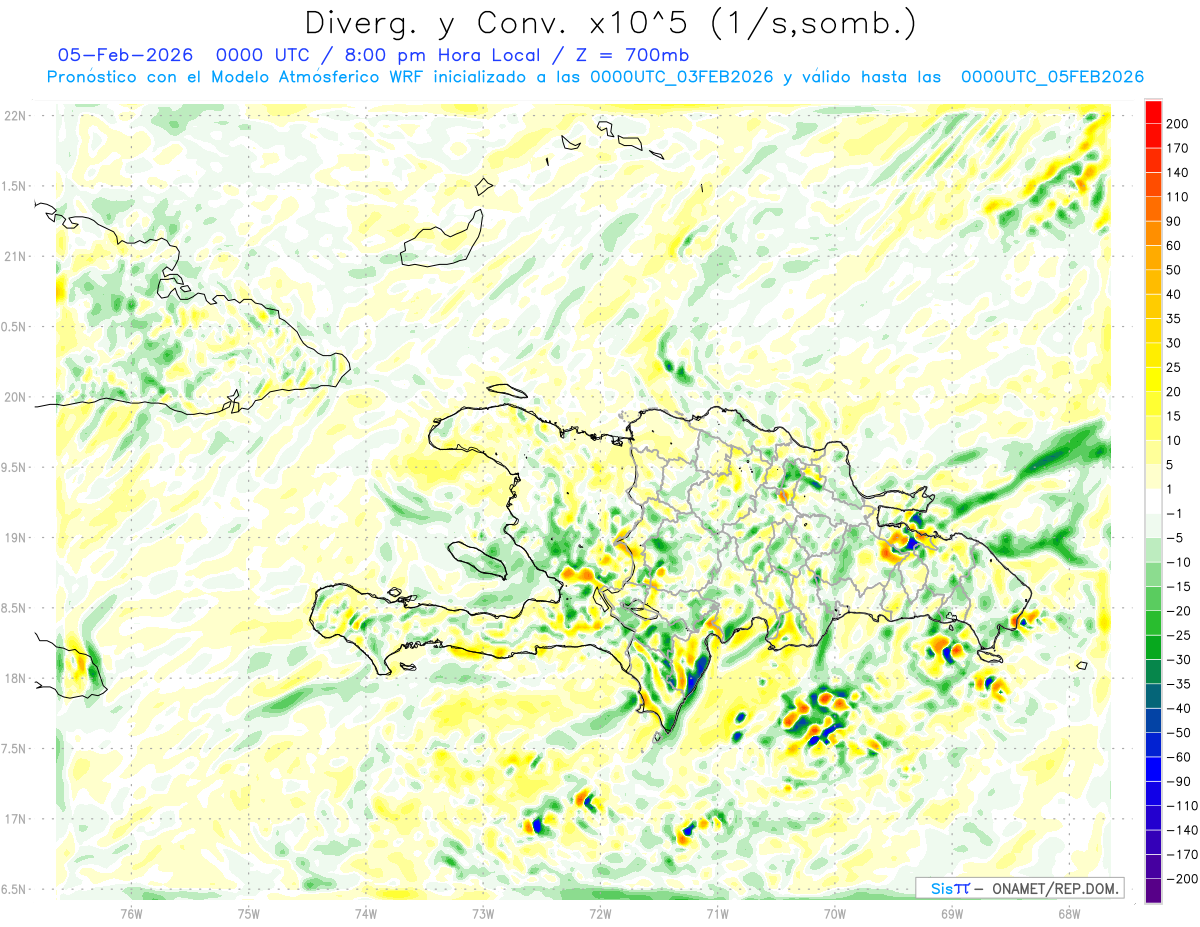Click the '9.5N' latitude axis label
Image resolution: width=1200 pixels, height=927 pixels.
[15, 467]
